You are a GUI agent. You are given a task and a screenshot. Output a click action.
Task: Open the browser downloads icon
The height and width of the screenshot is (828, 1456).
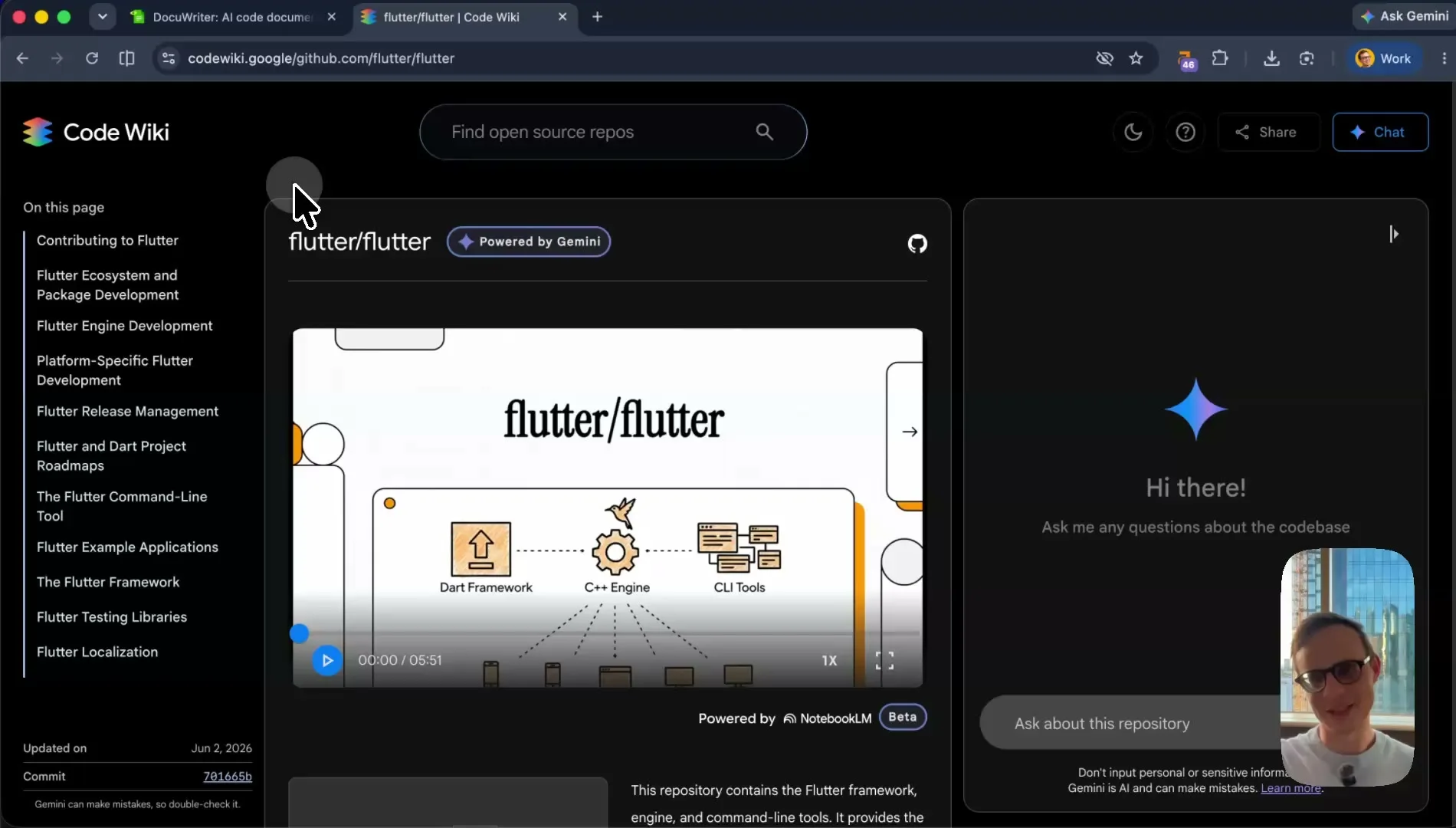[x=1271, y=58]
